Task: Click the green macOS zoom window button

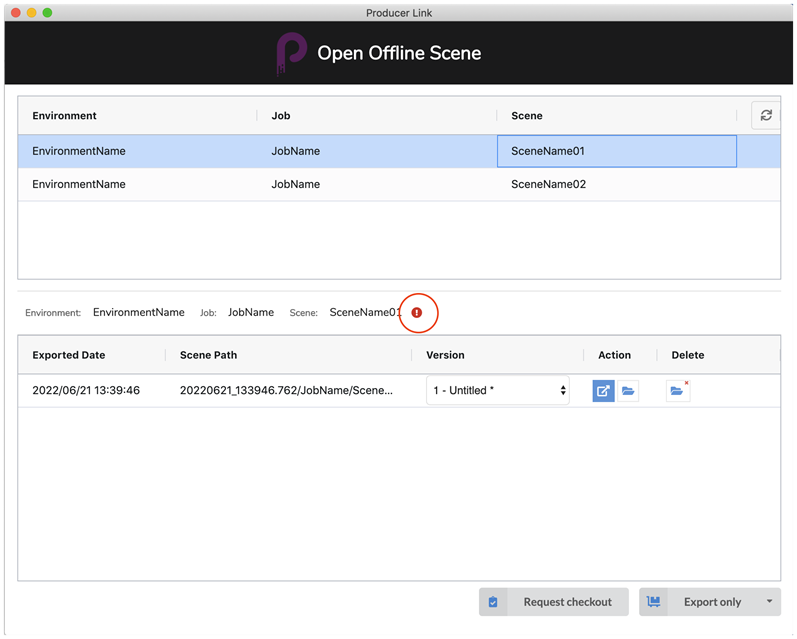Action: 47,12
